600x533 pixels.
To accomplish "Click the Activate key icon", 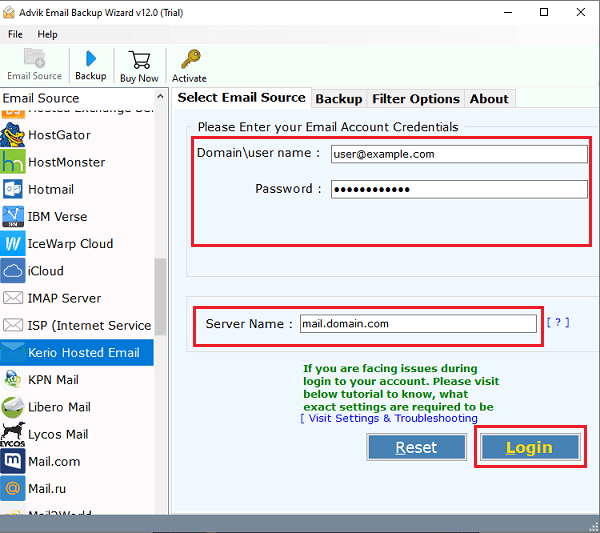I will pyautogui.click(x=191, y=59).
